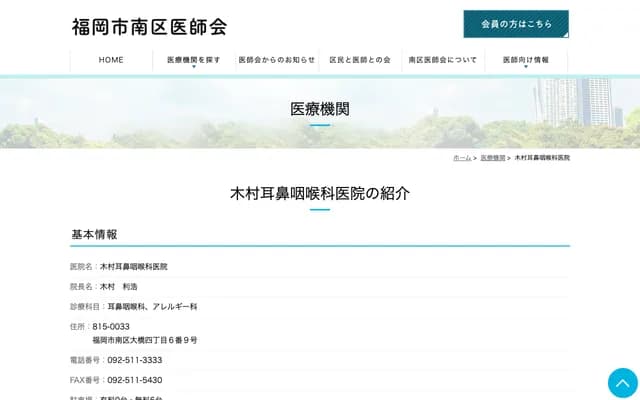This screenshot has height=400, width=640.
Task: Click the 木村耳鼻咽喉科医院の紹介 heading
Action: pos(320,193)
